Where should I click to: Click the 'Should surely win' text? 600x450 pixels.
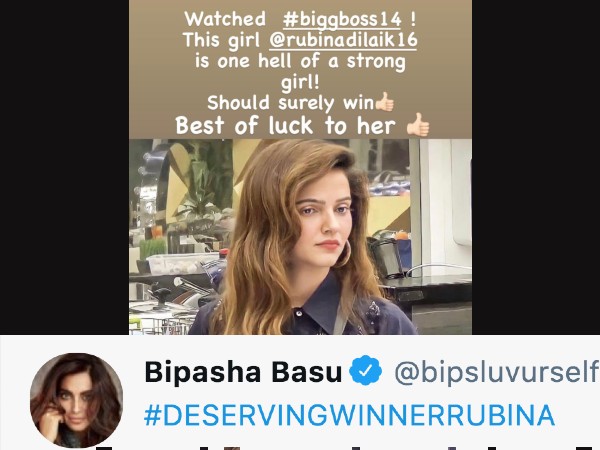coord(290,103)
